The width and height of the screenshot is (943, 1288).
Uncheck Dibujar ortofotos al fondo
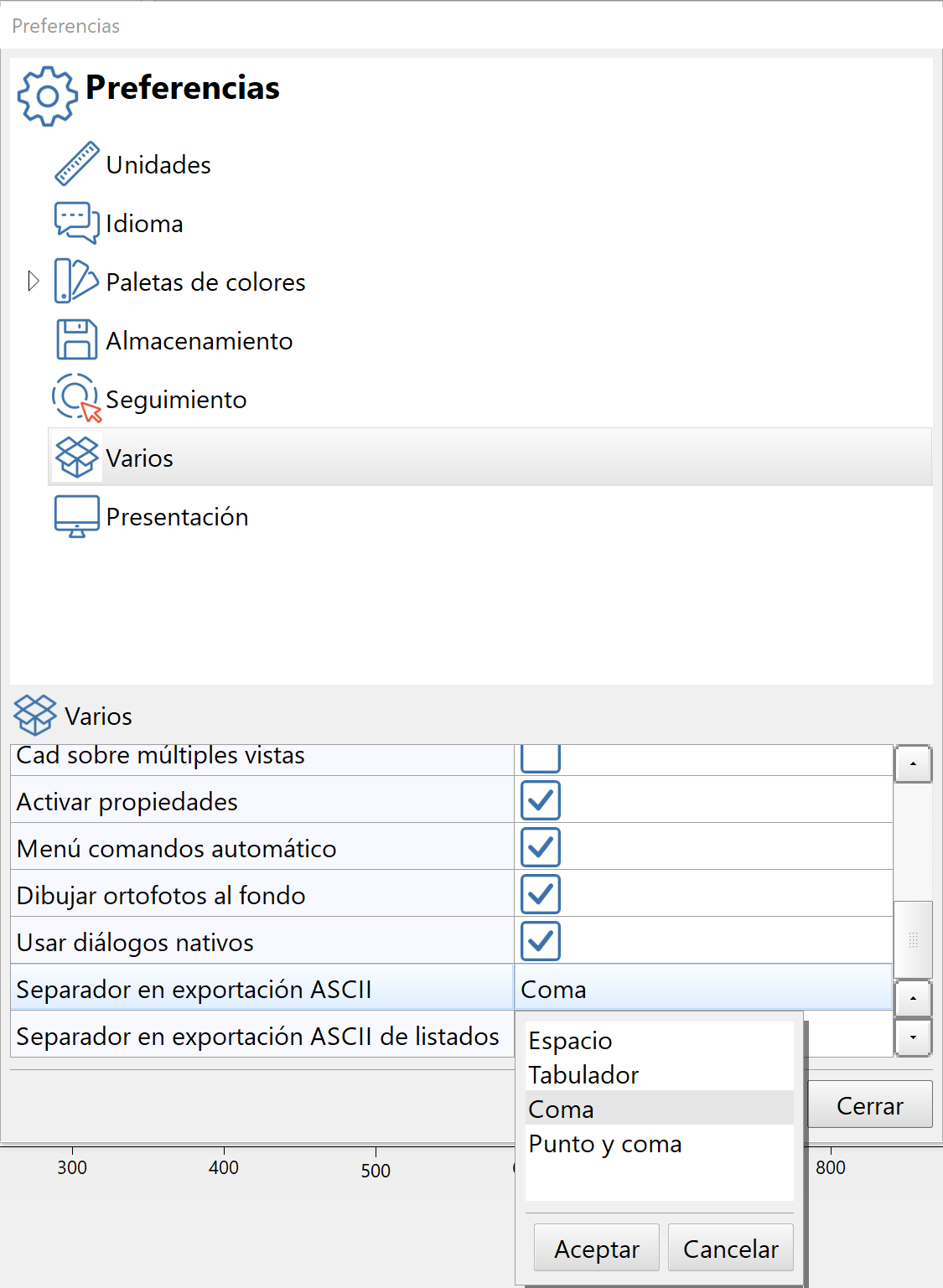541,894
